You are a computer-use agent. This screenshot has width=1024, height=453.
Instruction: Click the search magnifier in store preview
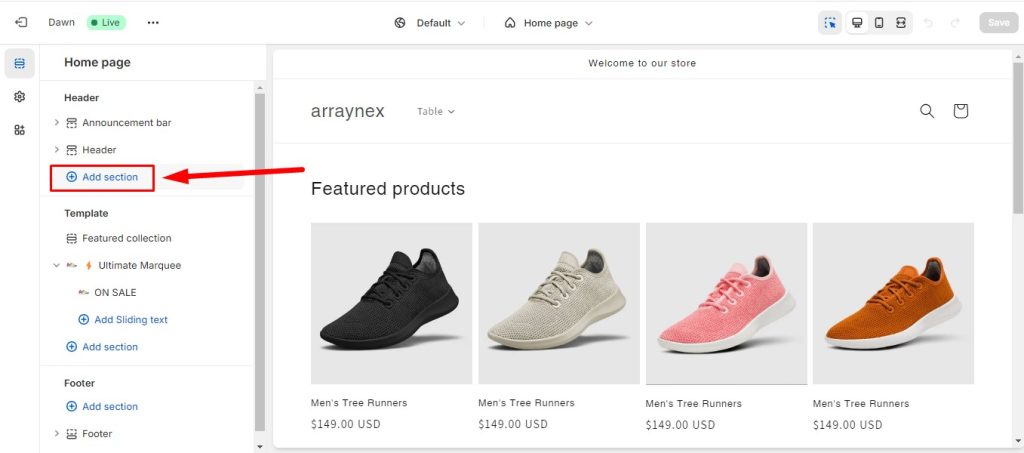pyautogui.click(x=927, y=111)
